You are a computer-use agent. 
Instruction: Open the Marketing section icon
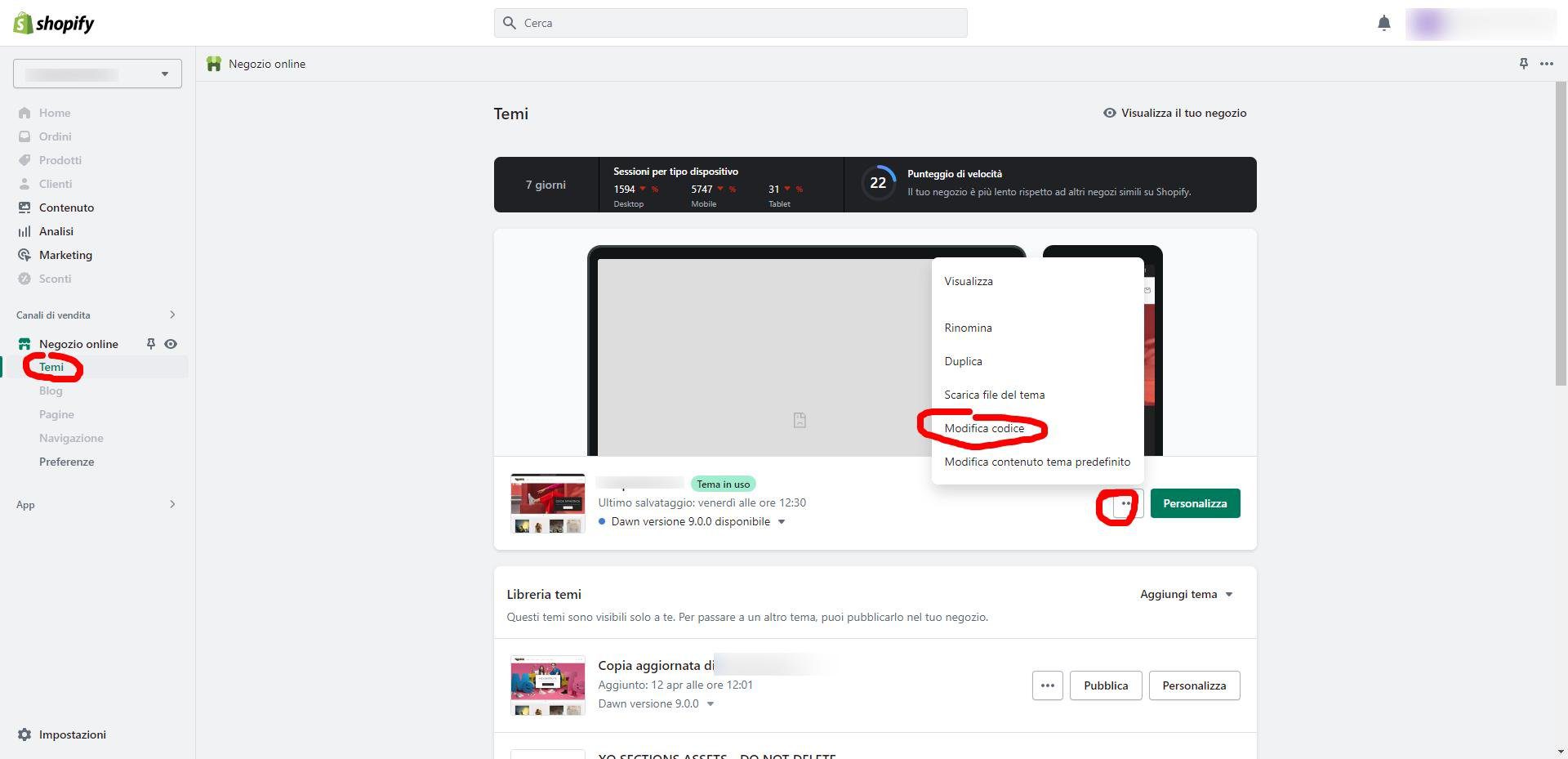(26, 255)
